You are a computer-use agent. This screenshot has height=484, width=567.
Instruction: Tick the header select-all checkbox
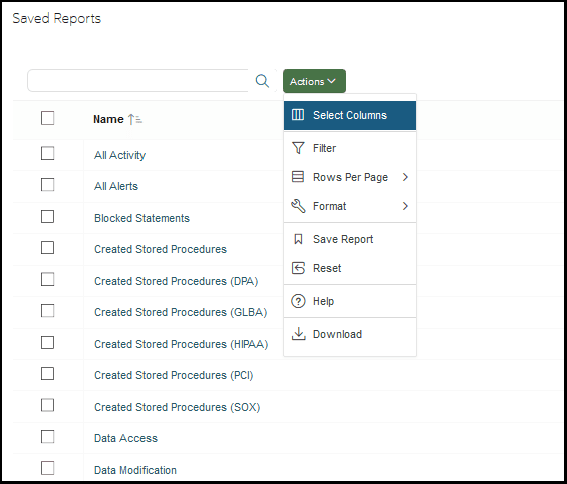point(47,118)
